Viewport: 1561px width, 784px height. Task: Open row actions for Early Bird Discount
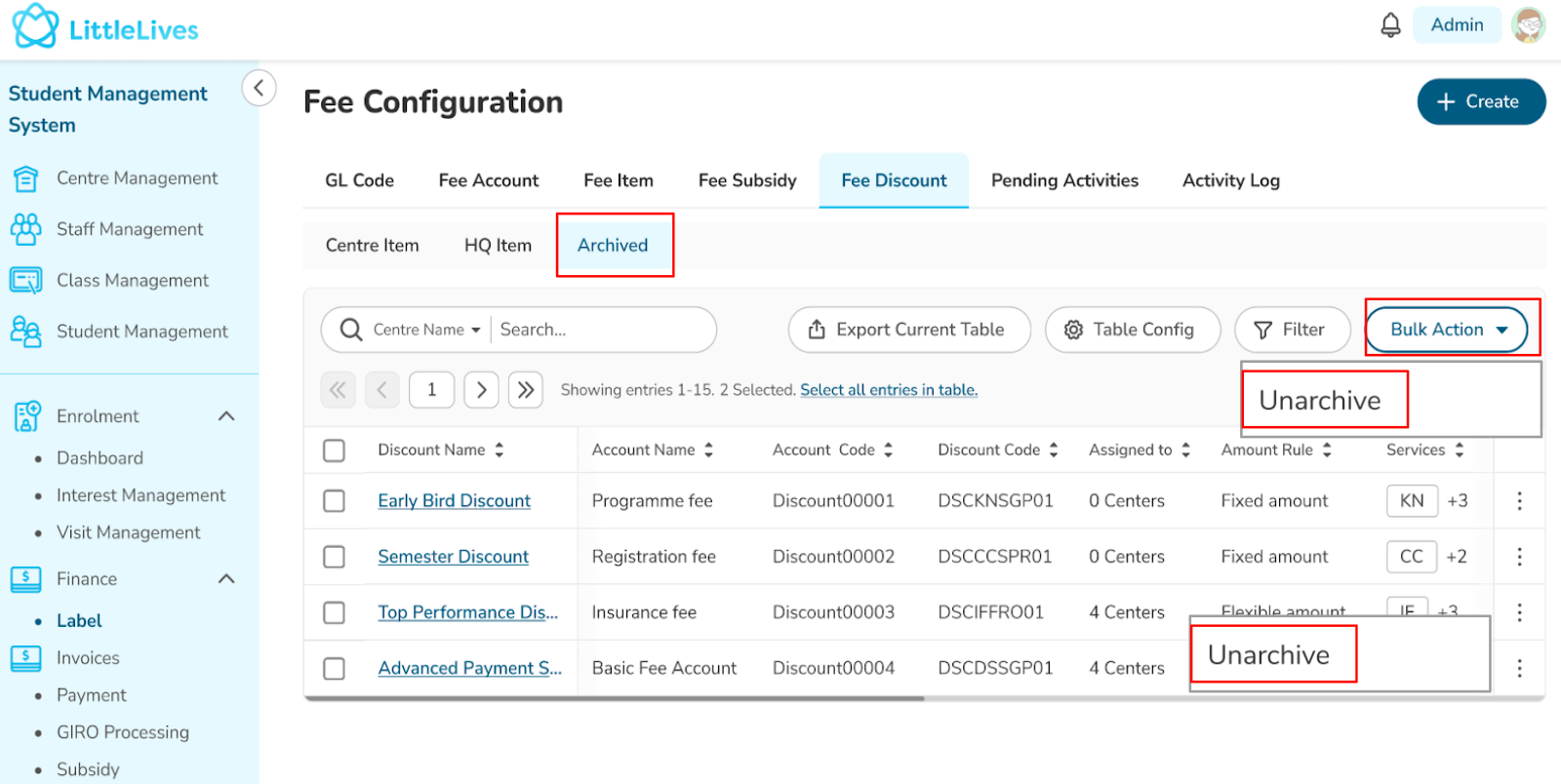tap(1519, 501)
